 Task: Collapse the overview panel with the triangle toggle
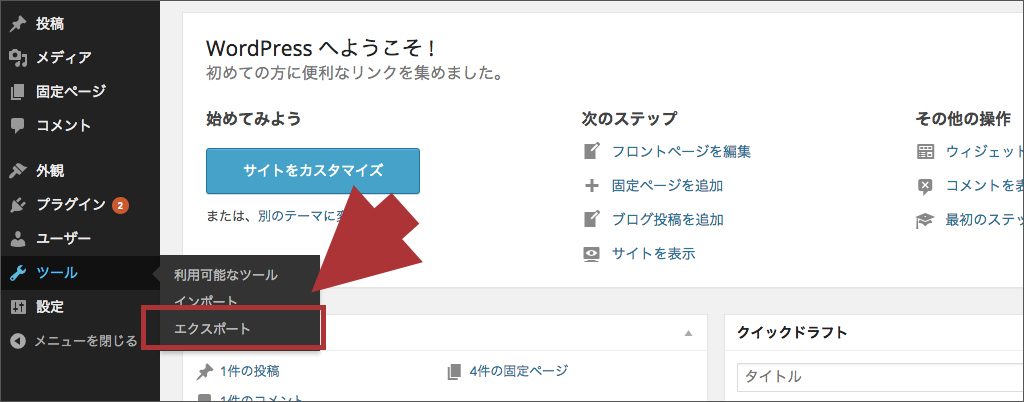(x=688, y=333)
